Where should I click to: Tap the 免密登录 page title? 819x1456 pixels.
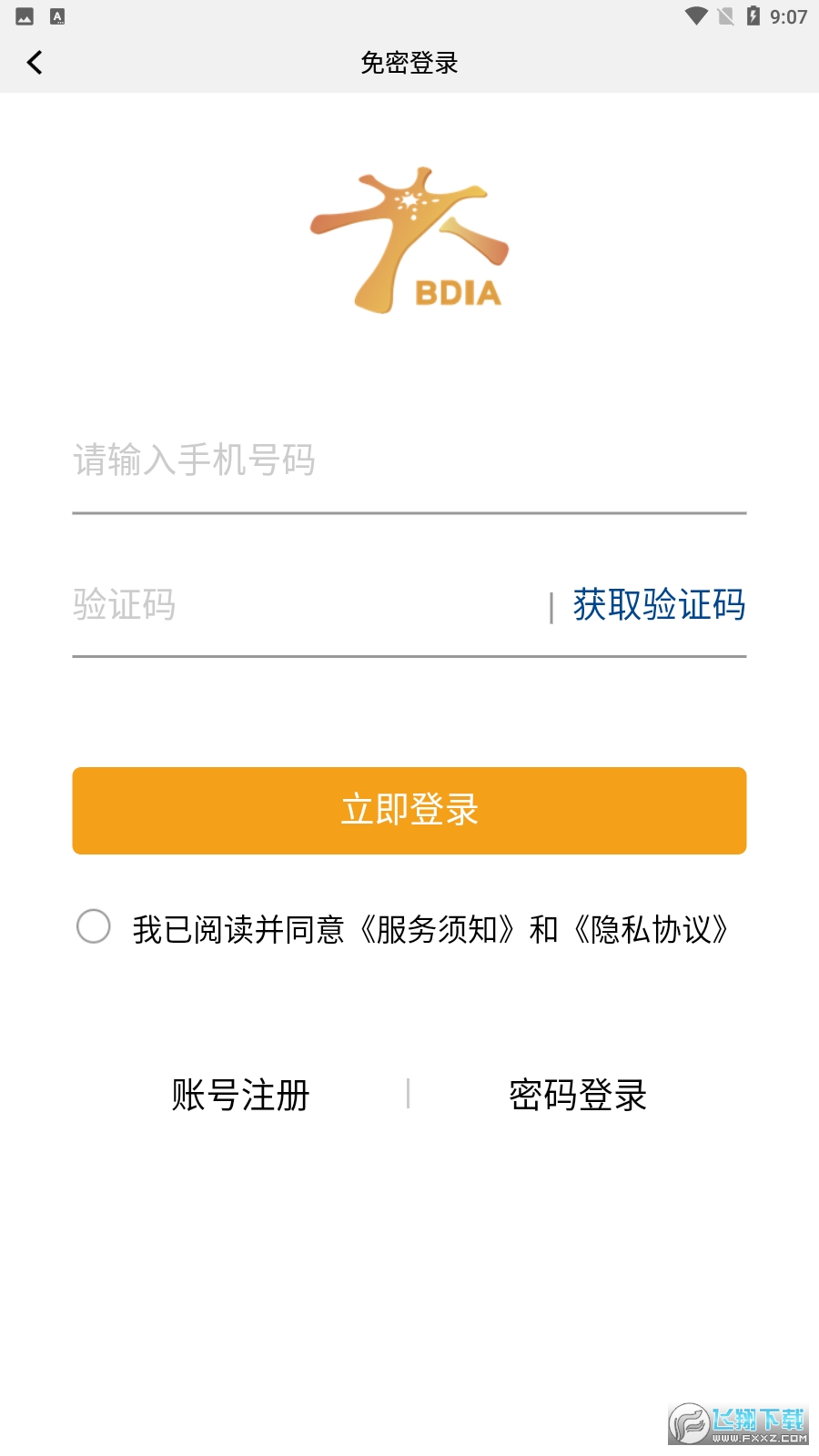409,63
